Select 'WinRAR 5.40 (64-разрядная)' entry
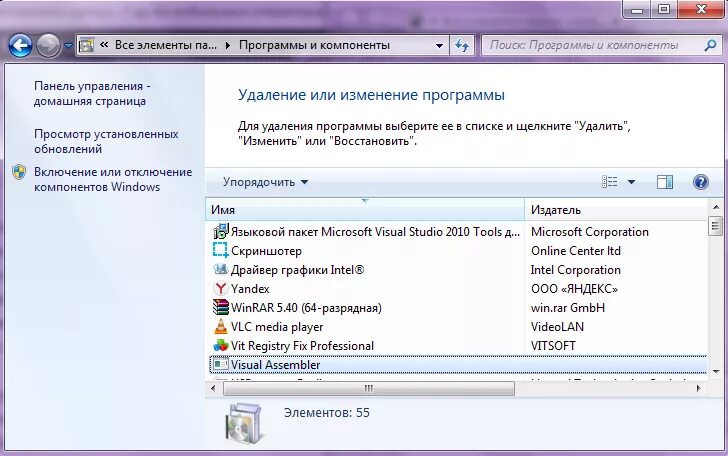This screenshot has height=456, width=728. coord(459,308)
